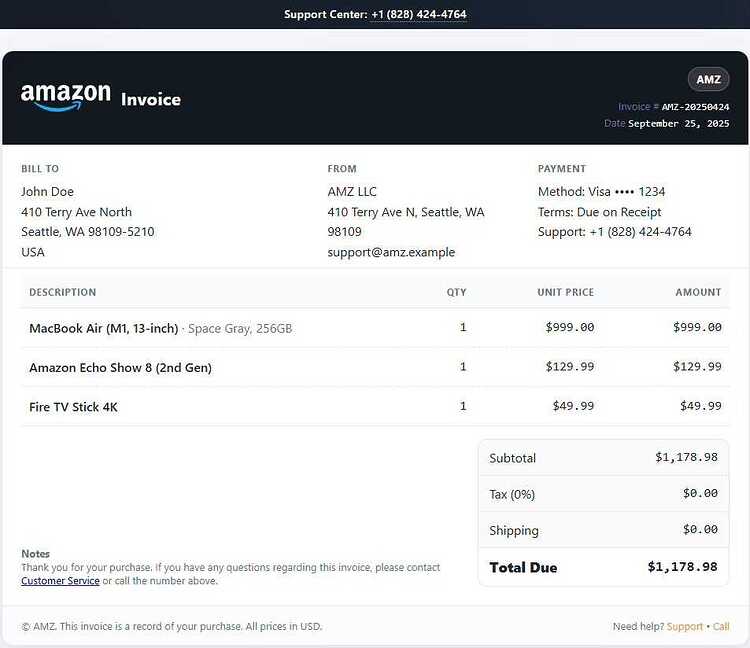Screen dimensions: 750x648
Task: Select the invoice number AMZ-20250424
Action: 695,107
